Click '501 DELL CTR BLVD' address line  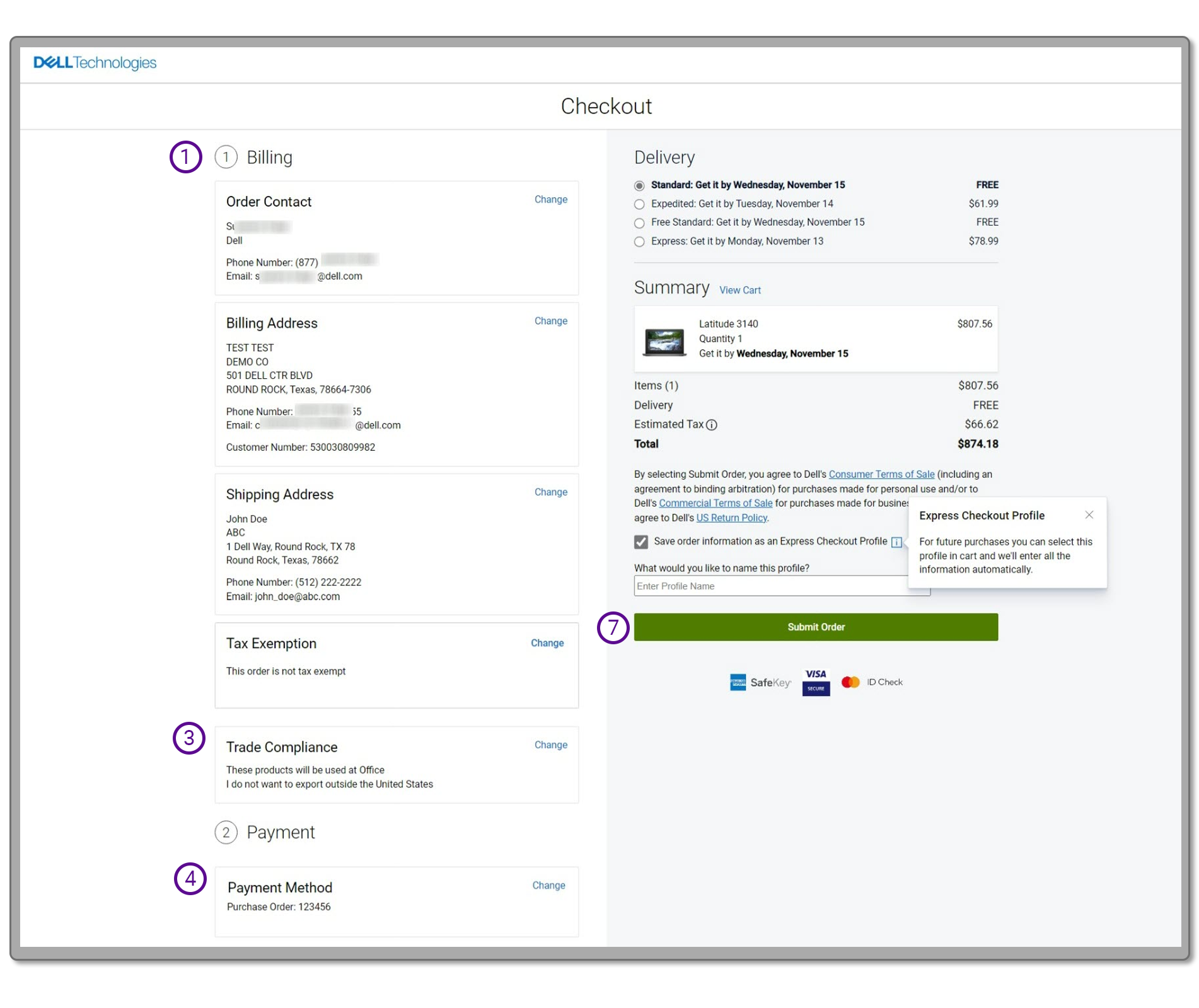coord(269,376)
